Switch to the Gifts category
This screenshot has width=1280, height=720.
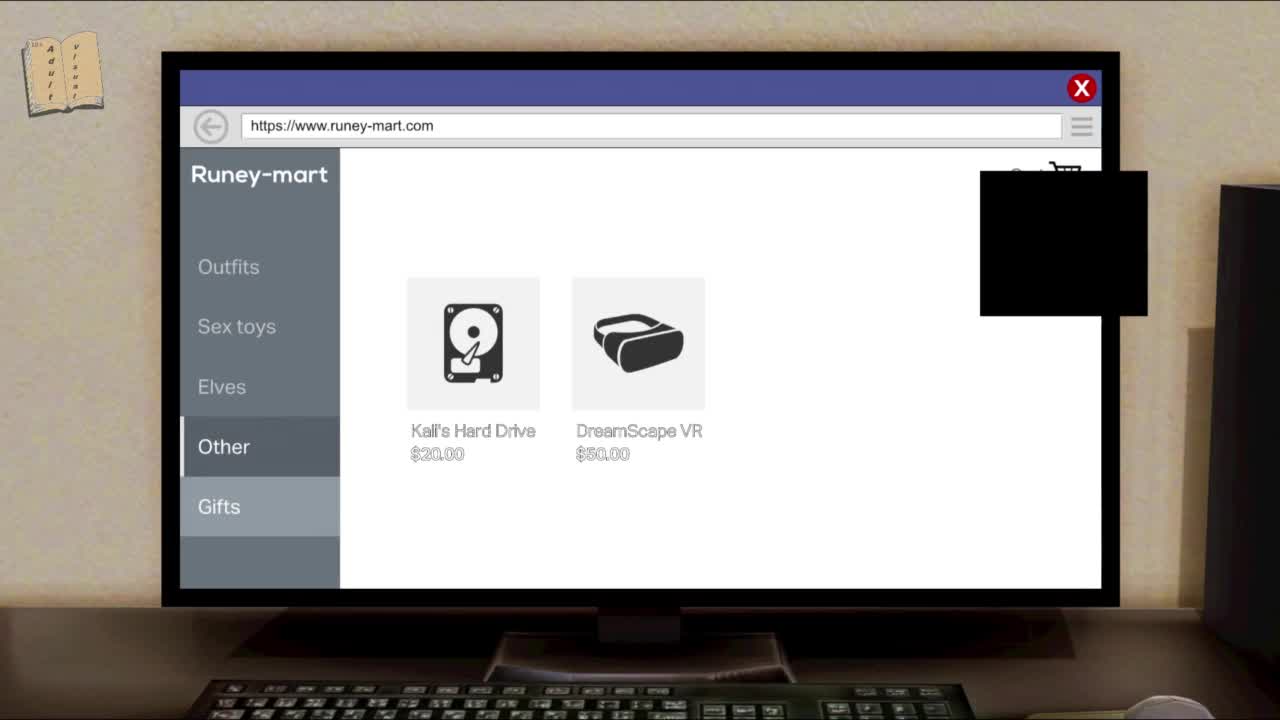[x=219, y=507]
